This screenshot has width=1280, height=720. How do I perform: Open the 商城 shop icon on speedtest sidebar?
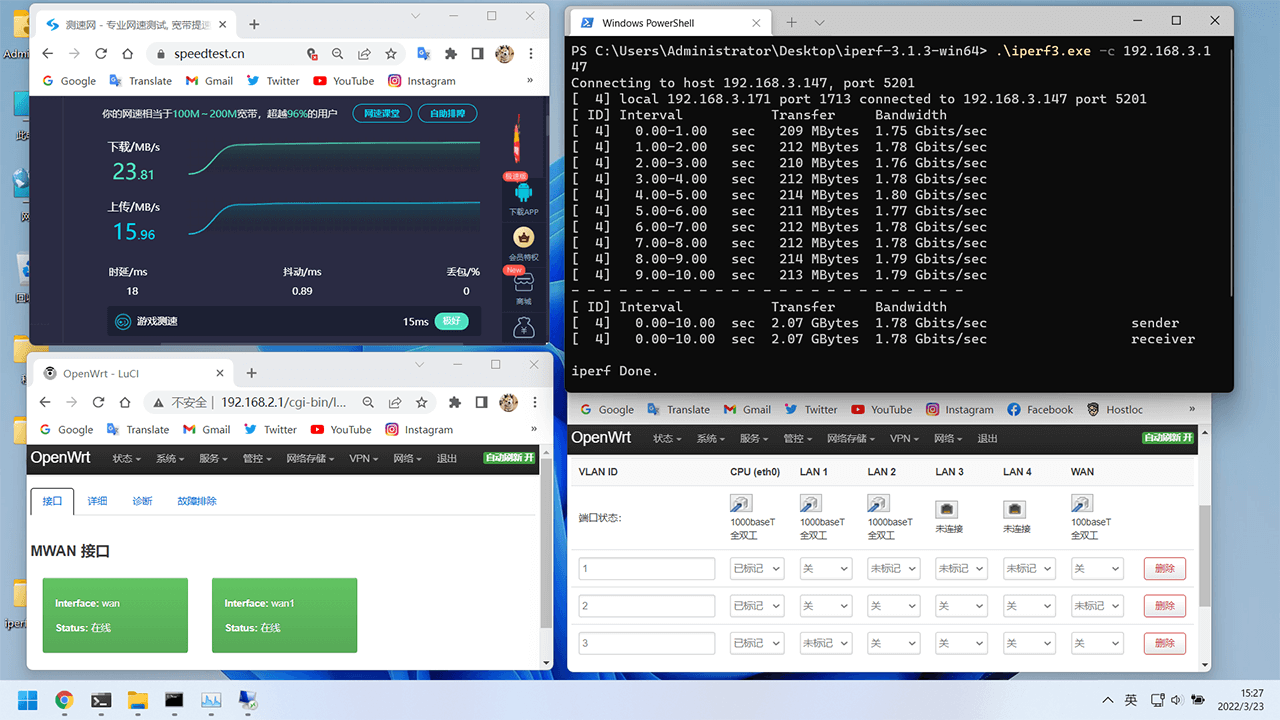(523, 282)
